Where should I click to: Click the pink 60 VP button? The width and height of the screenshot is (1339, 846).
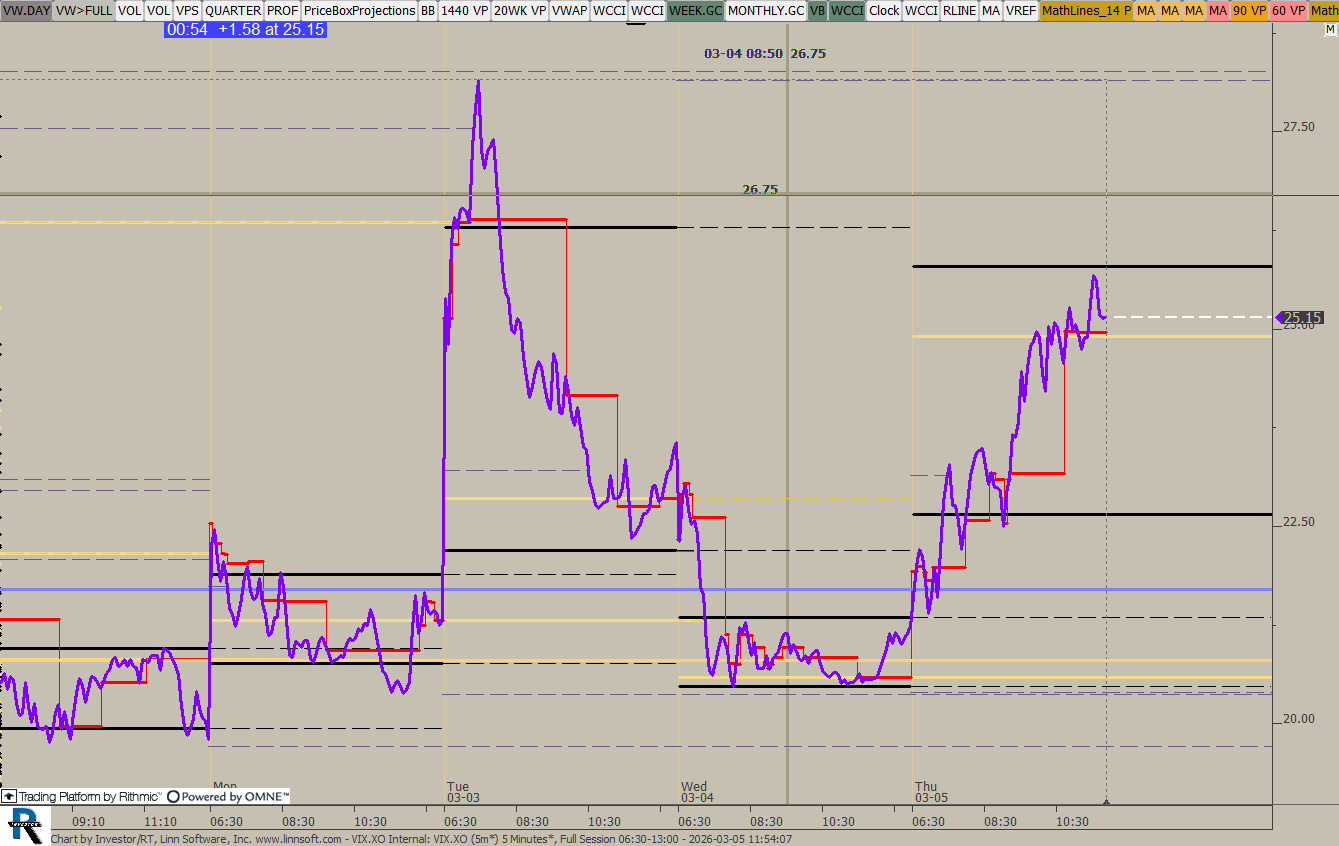pos(1288,11)
